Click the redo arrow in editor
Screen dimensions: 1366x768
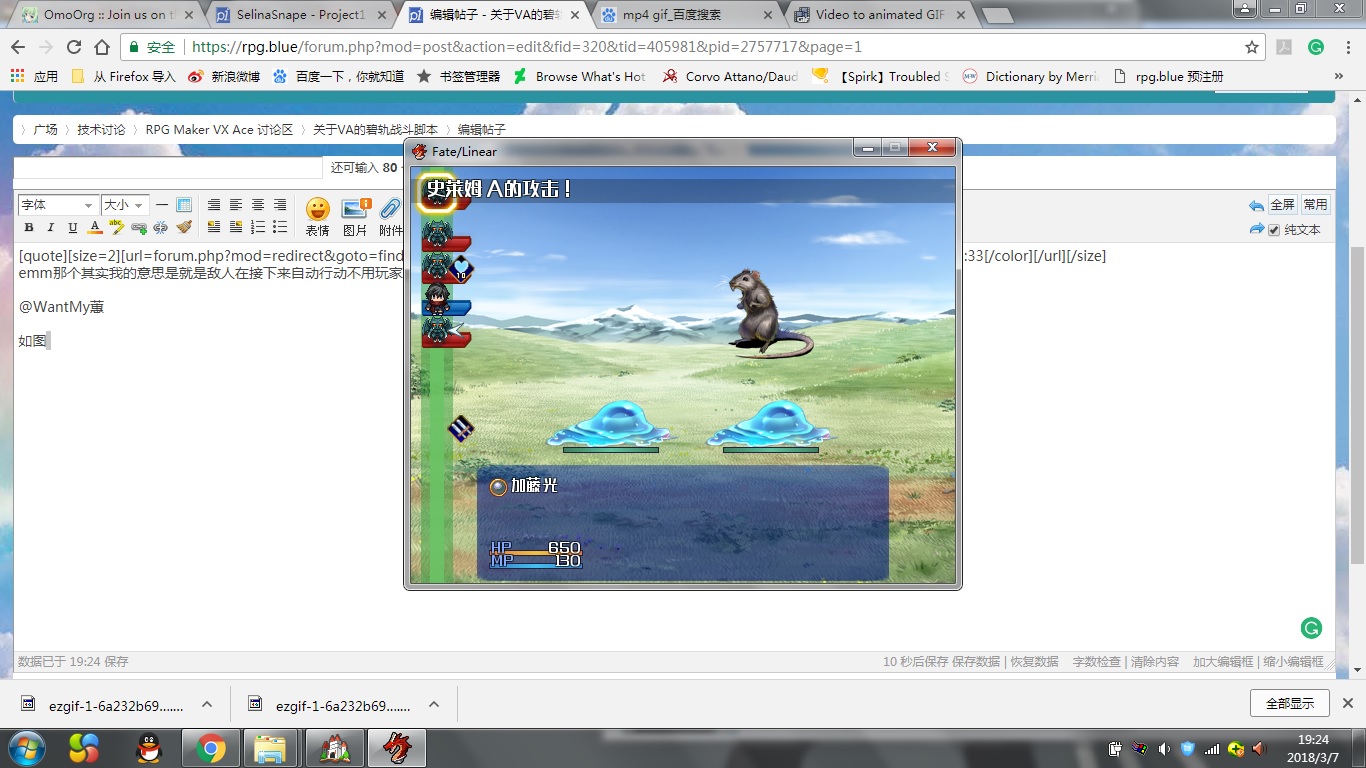click(x=1256, y=229)
